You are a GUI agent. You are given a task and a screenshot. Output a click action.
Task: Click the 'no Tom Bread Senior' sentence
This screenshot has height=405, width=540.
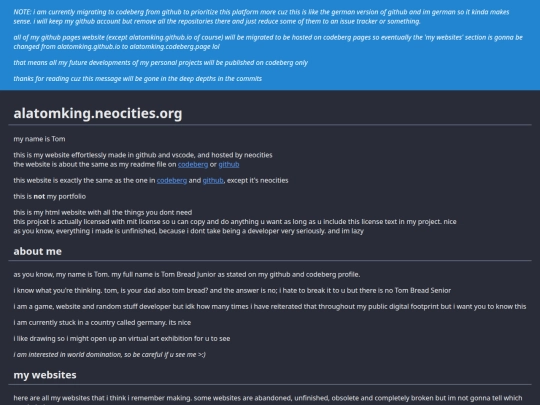tap(232, 290)
